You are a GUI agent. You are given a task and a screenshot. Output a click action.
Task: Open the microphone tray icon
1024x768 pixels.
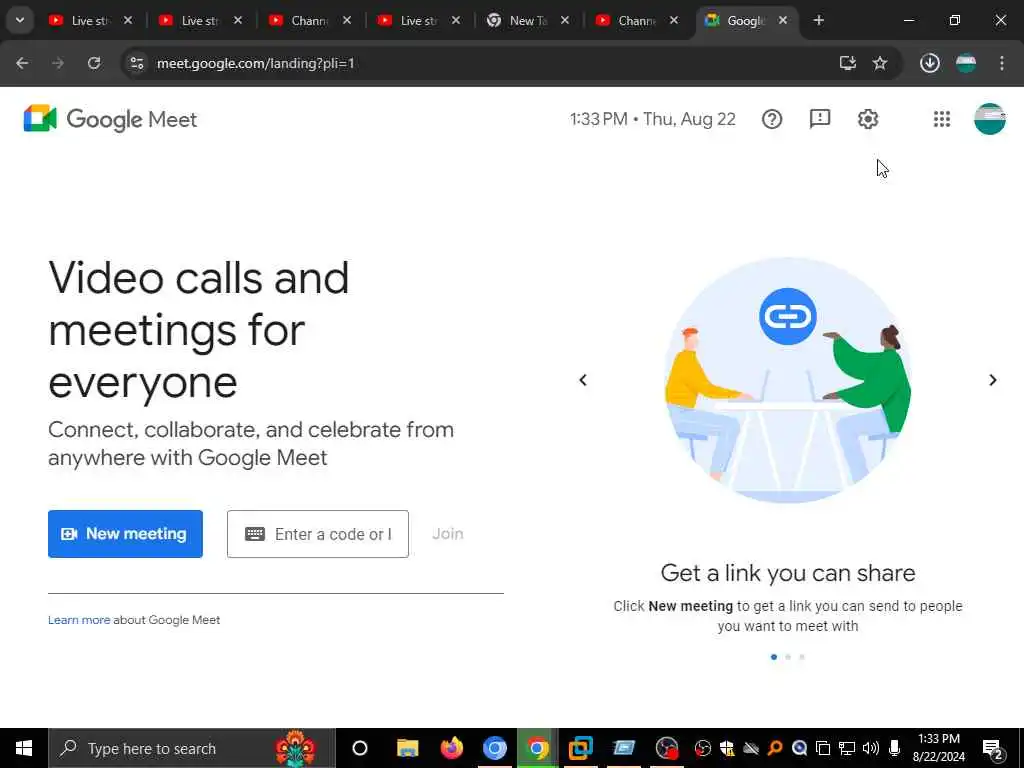tap(895, 748)
